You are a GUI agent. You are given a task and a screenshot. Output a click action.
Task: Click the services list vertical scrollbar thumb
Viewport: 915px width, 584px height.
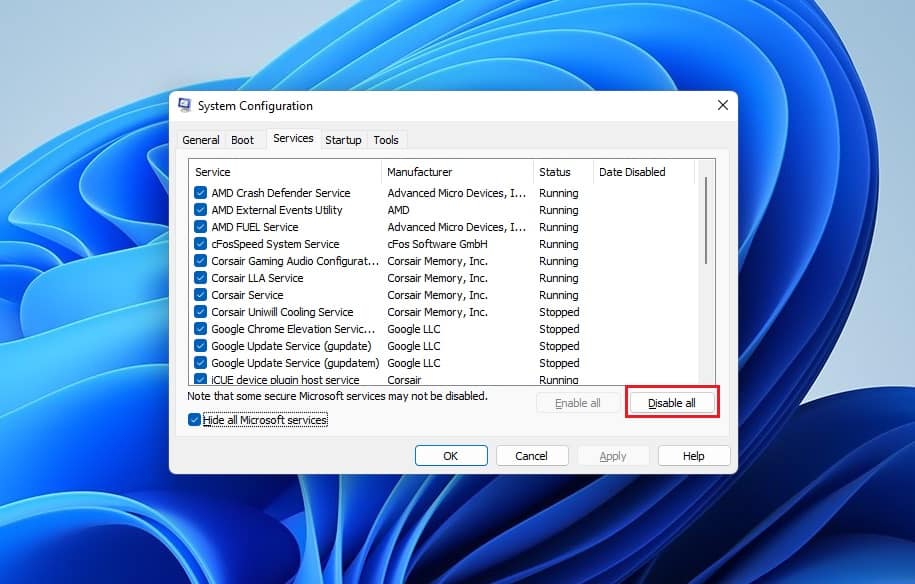click(x=706, y=221)
